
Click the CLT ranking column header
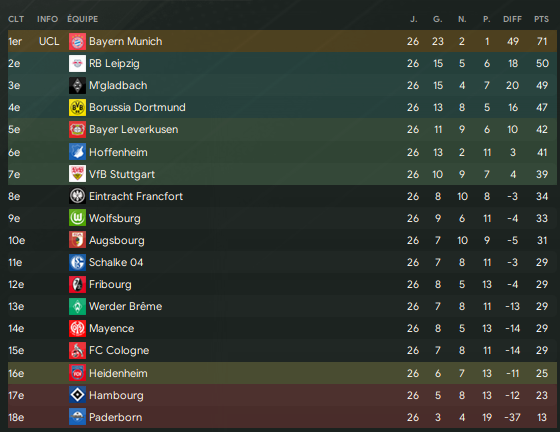point(16,19)
